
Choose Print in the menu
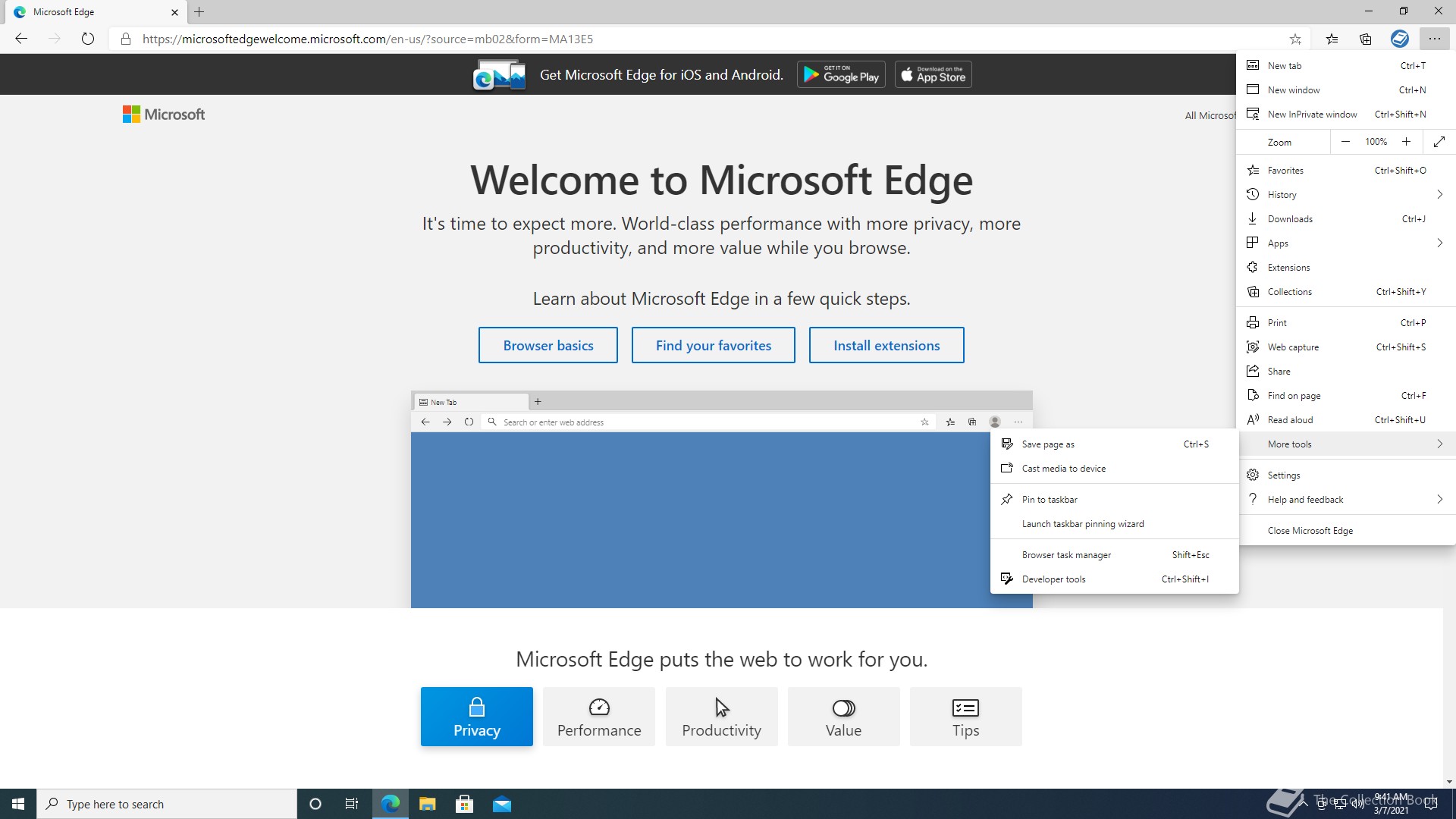click(x=1346, y=323)
